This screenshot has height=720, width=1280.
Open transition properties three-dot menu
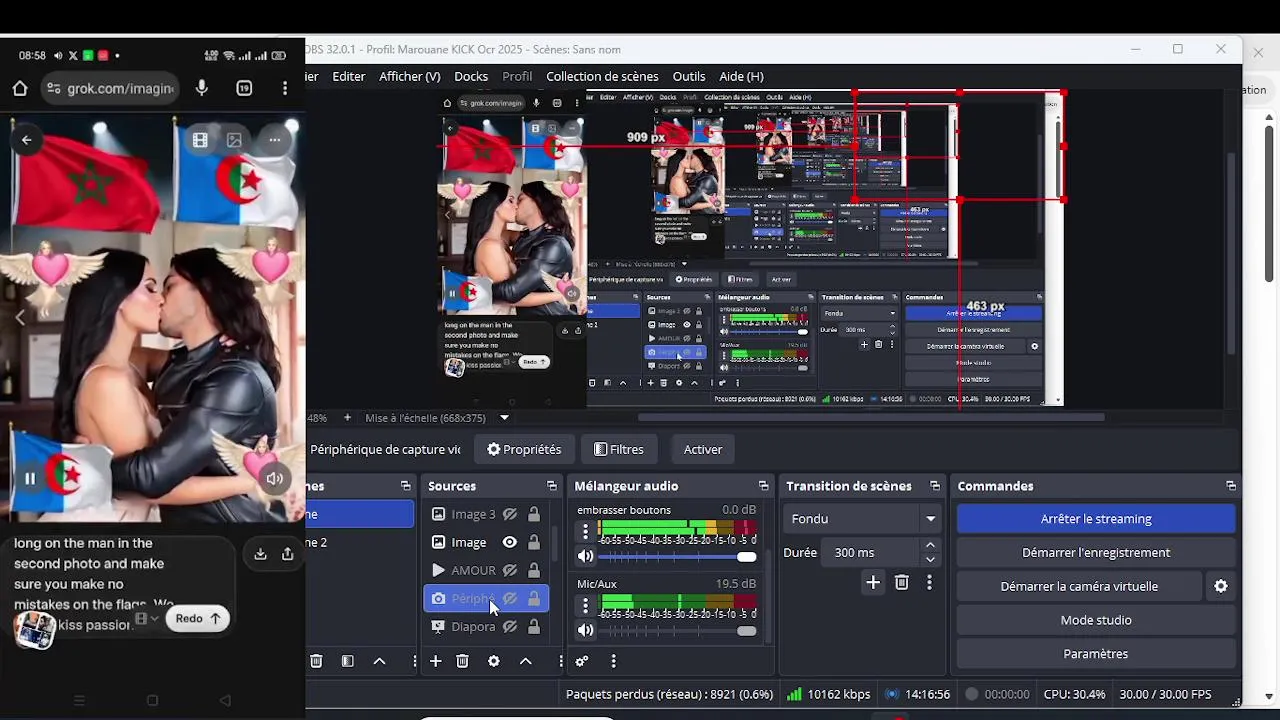929,582
